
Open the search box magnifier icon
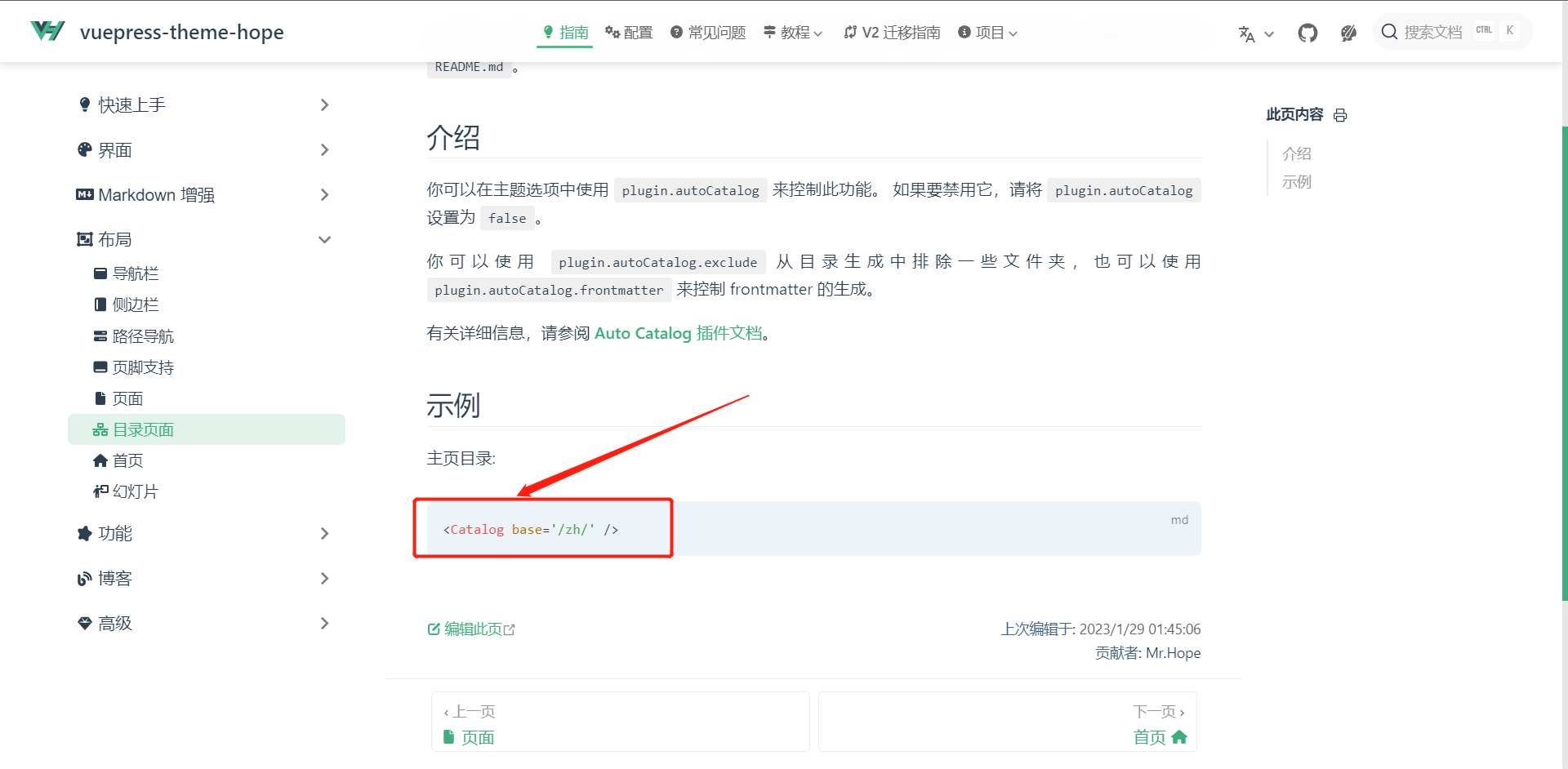coord(1390,31)
